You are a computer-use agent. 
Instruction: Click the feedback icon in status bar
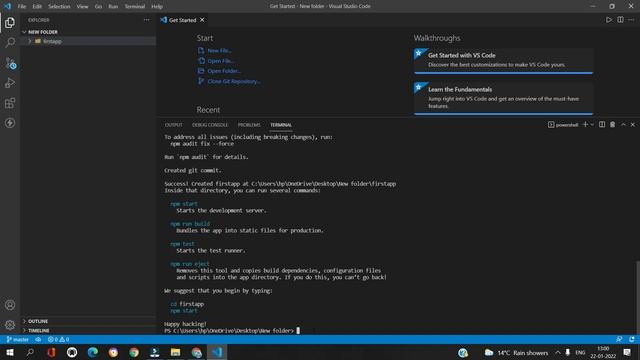[x=619, y=340]
